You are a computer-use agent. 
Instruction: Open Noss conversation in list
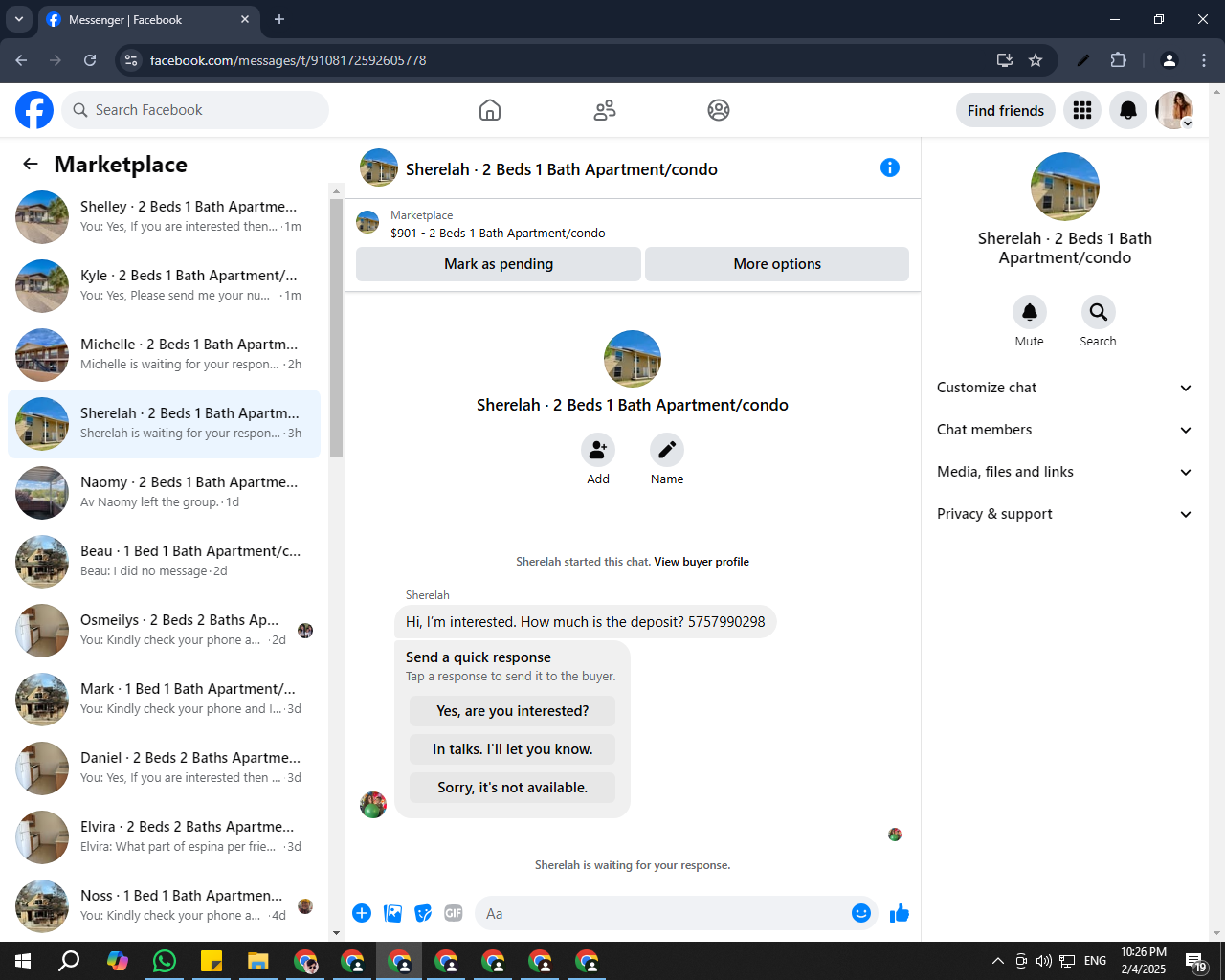(x=164, y=906)
